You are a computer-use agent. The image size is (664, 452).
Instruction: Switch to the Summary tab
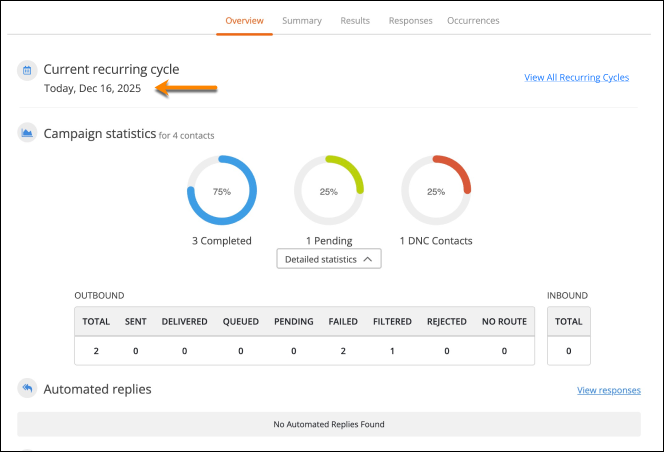[x=302, y=21]
